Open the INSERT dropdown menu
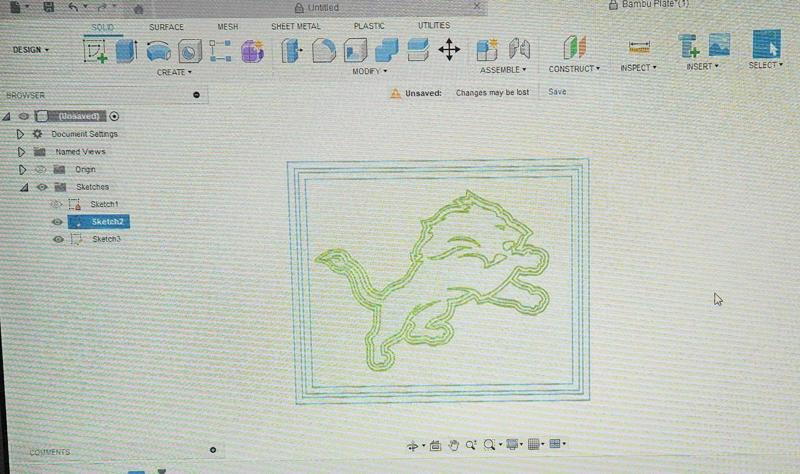 (x=702, y=67)
